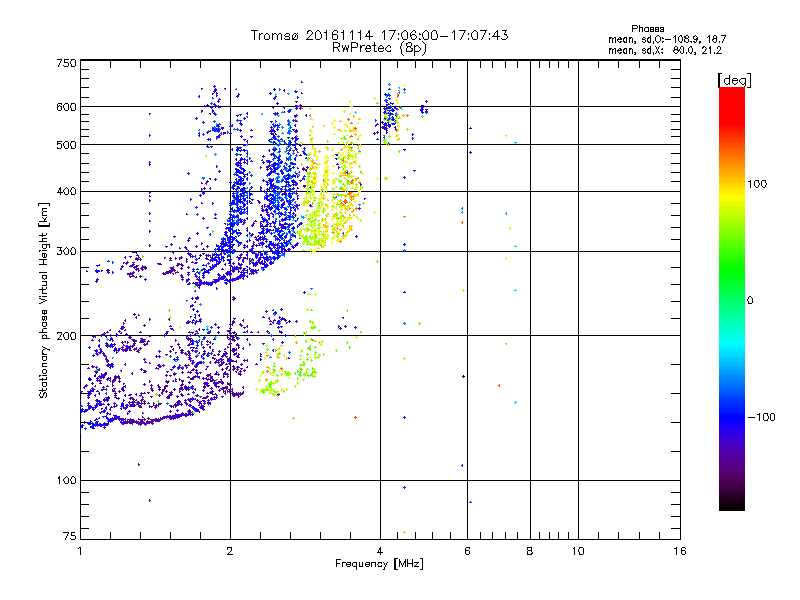Click the y-axis tick label '300'
This screenshot has height=600, width=800.
point(67,252)
